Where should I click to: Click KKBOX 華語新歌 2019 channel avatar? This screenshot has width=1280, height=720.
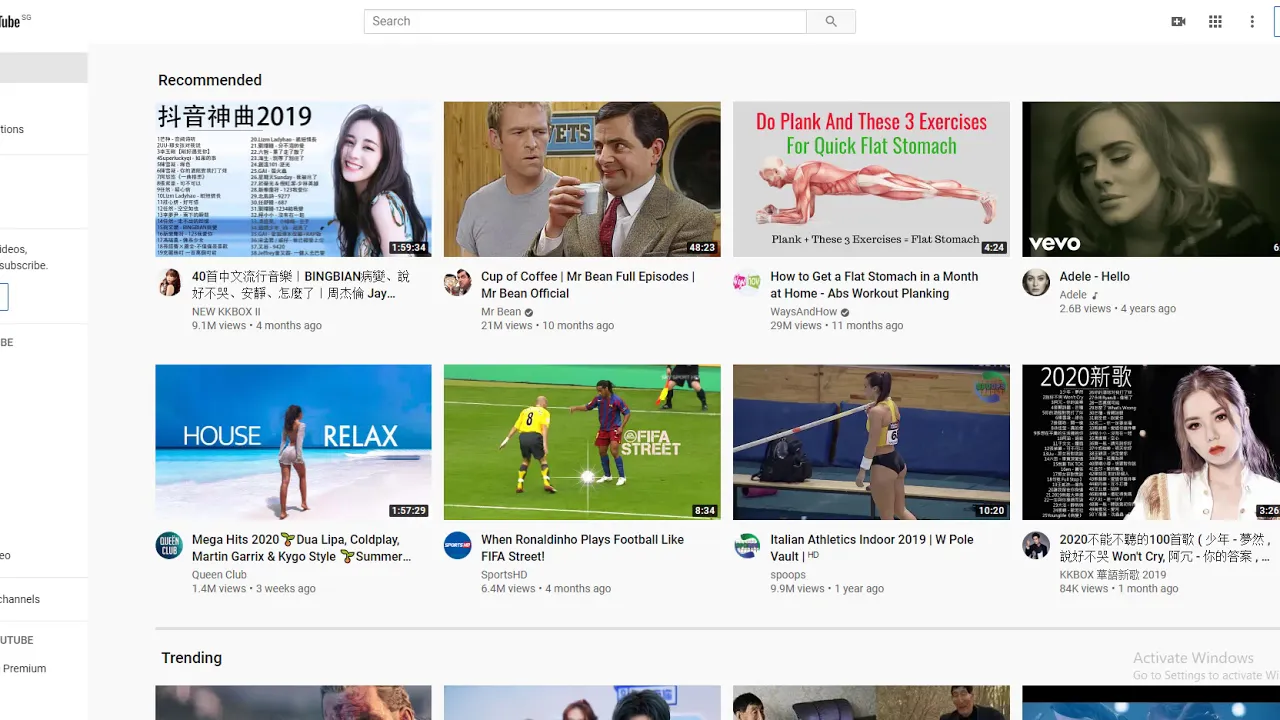click(1036, 546)
